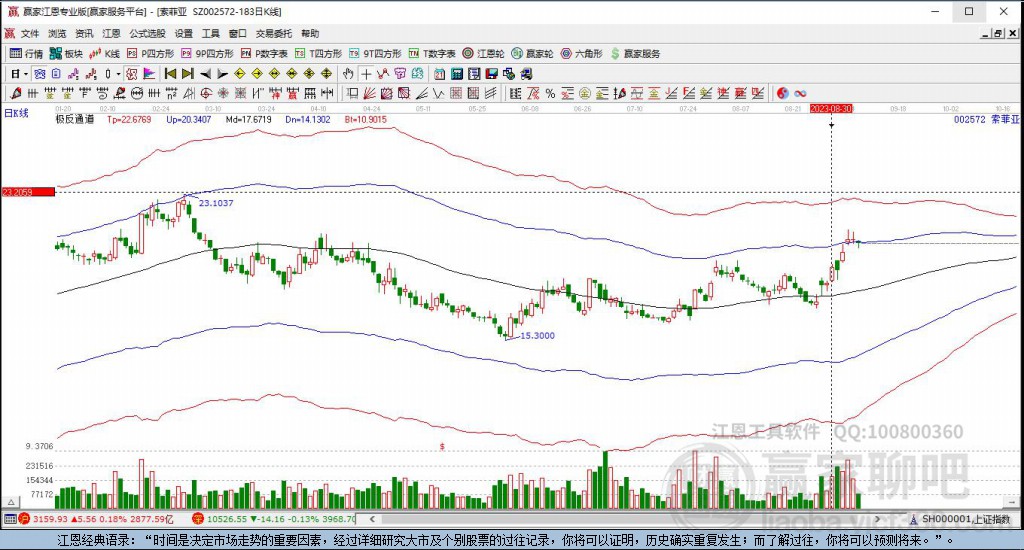
Task: Open the calendar icon showing 21
Action: coord(440,74)
